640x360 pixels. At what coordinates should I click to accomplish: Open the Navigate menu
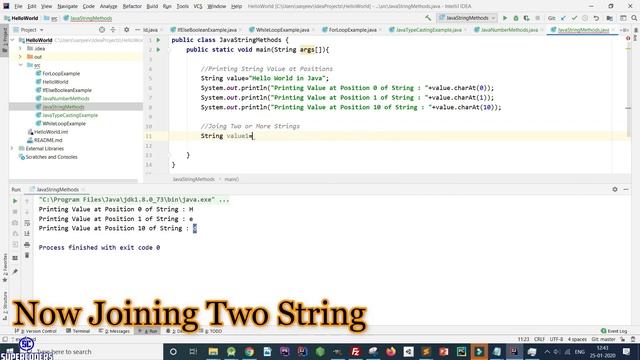(x=67, y=6)
